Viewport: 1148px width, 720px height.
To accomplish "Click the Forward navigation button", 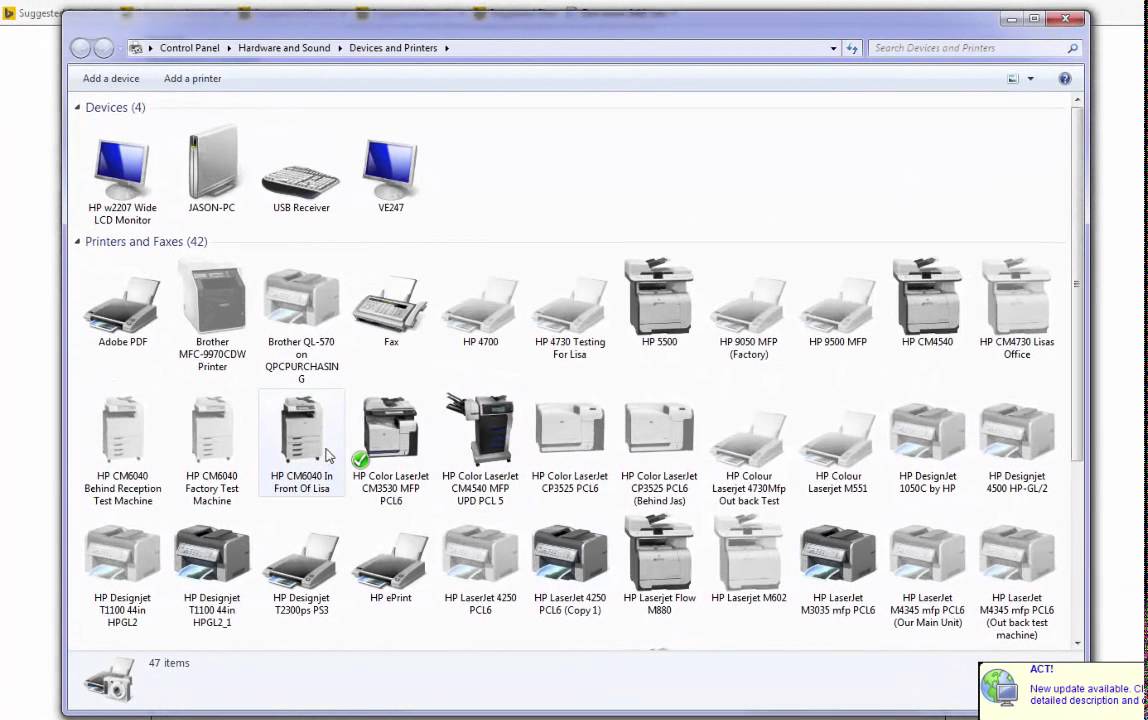I will pos(104,48).
